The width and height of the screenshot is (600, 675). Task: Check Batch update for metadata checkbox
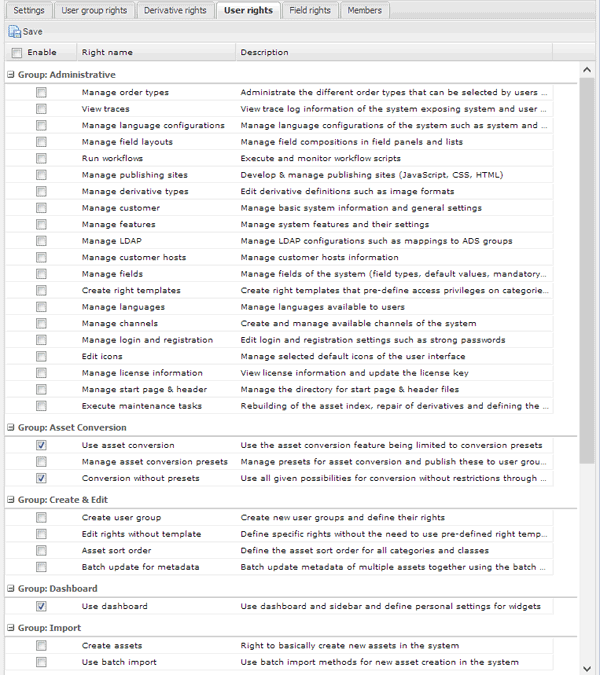[x=41, y=567]
